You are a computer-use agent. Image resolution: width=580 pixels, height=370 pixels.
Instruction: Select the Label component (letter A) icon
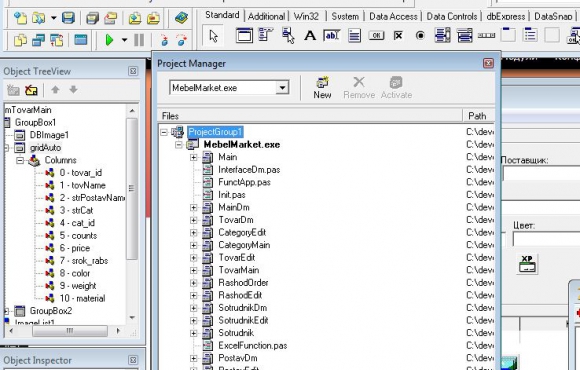click(x=310, y=36)
